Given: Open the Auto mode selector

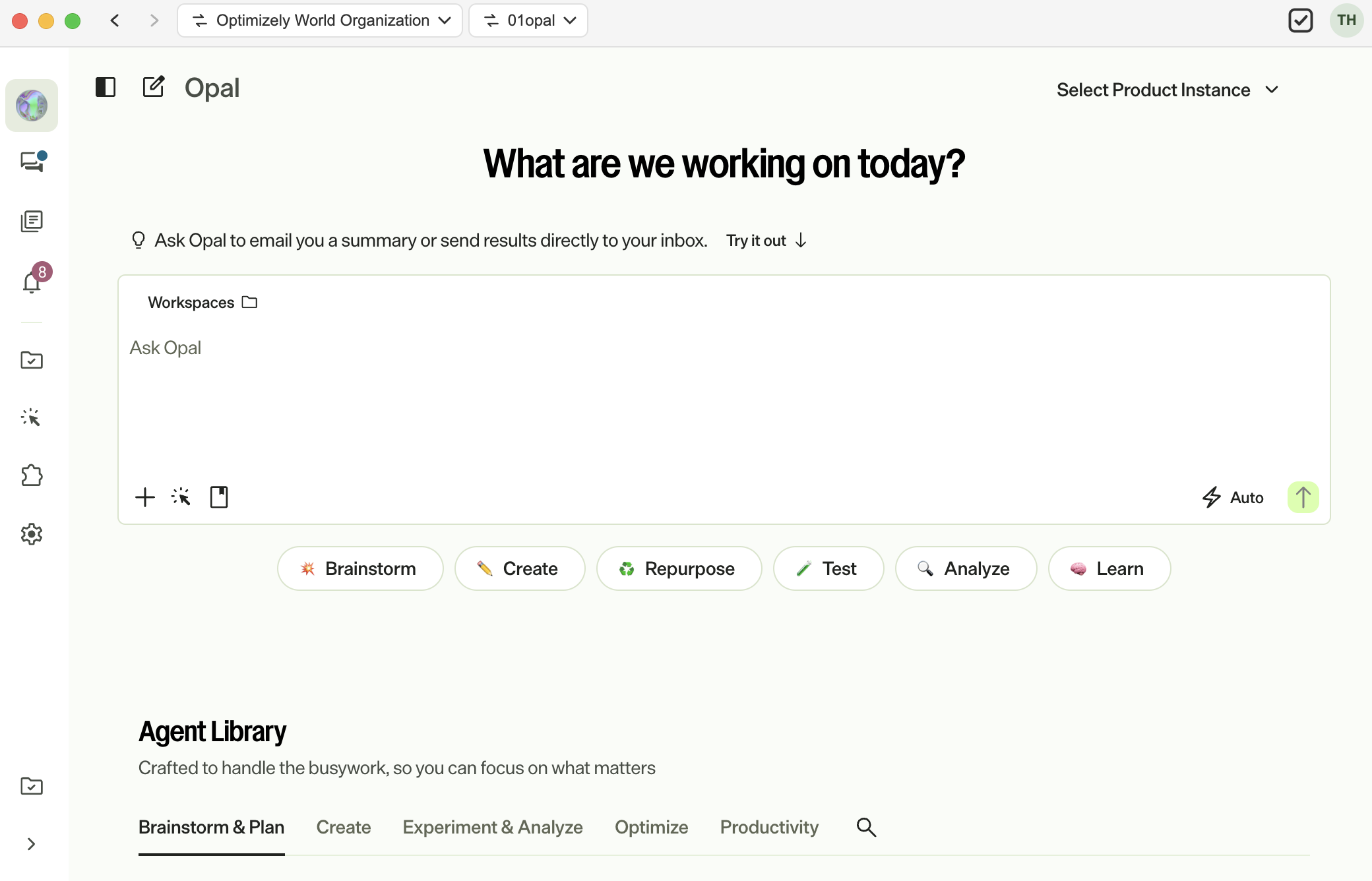Looking at the screenshot, I should point(1233,497).
